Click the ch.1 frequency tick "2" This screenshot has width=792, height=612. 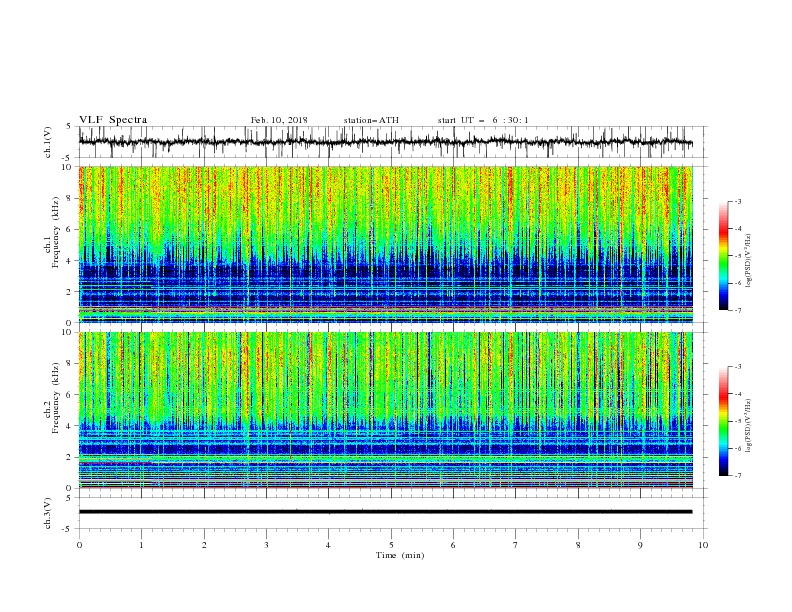(69, 292)
